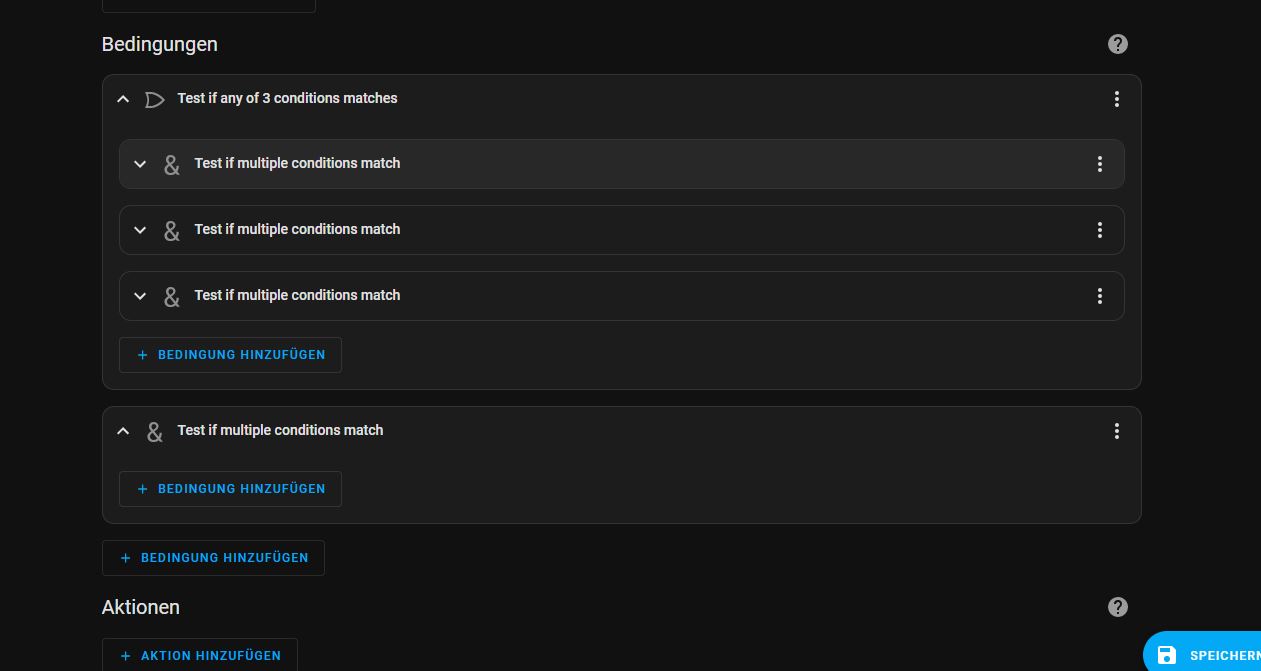
Task: Click the first nested 'Test if multiple conditions match' title
Action: click(297, 163)
